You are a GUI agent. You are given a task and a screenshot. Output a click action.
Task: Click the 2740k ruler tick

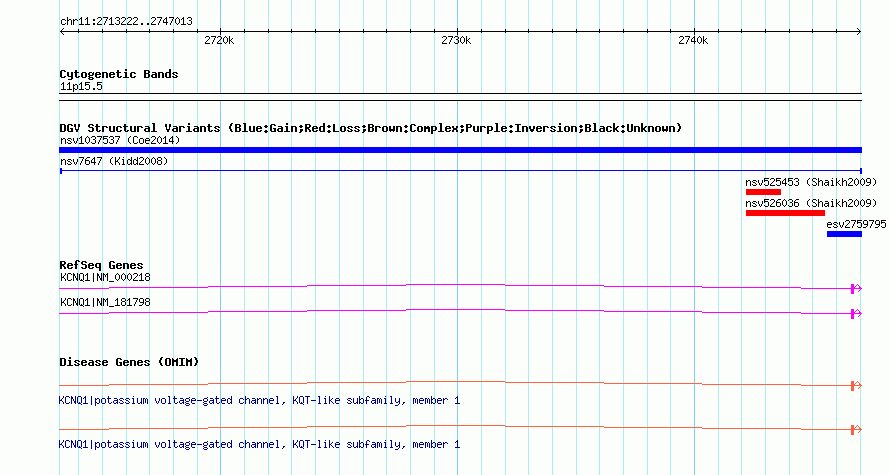click(x=694, y=40)
